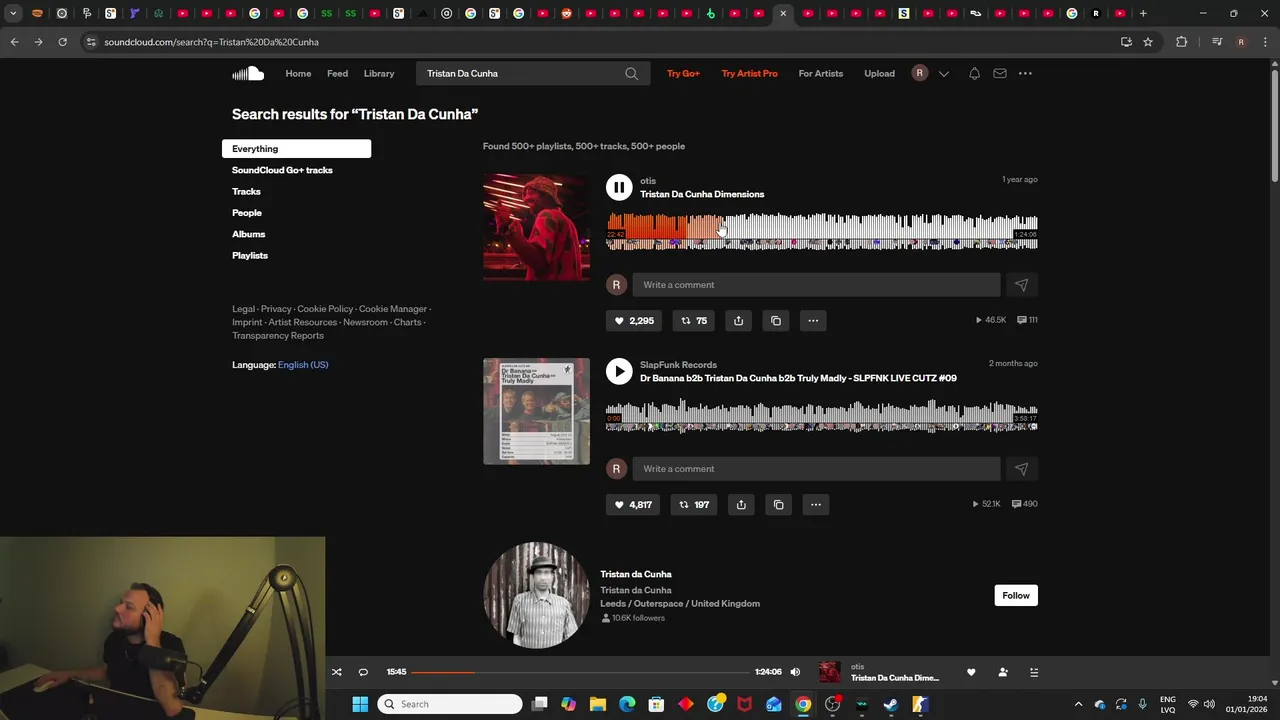Open the Cookie Manager footer link
Viewport: 1280px width, 720px height.
pos(393,309)
